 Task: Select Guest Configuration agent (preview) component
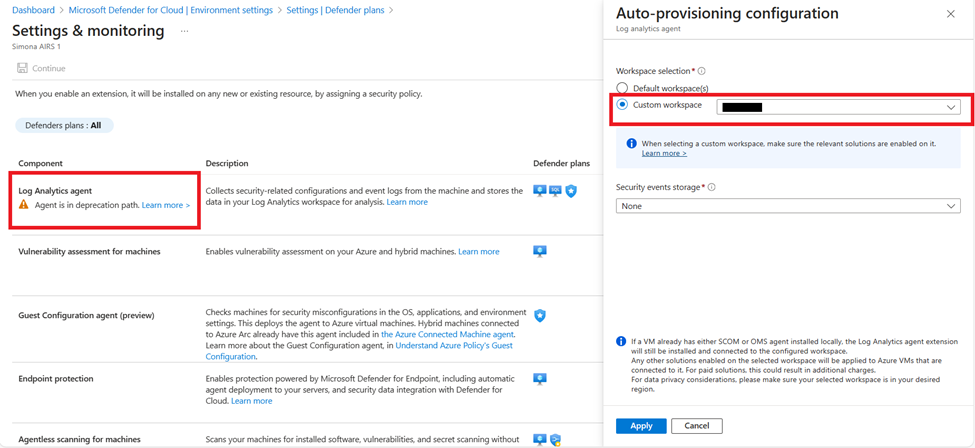[86, 315]
